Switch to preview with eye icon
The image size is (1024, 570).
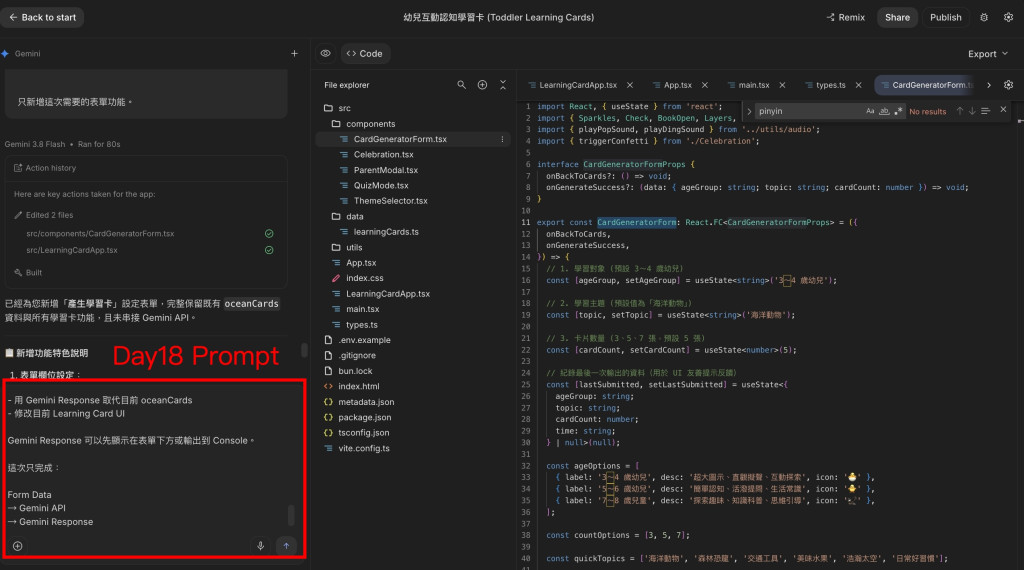pyautogui.click(x=325, y=54)
